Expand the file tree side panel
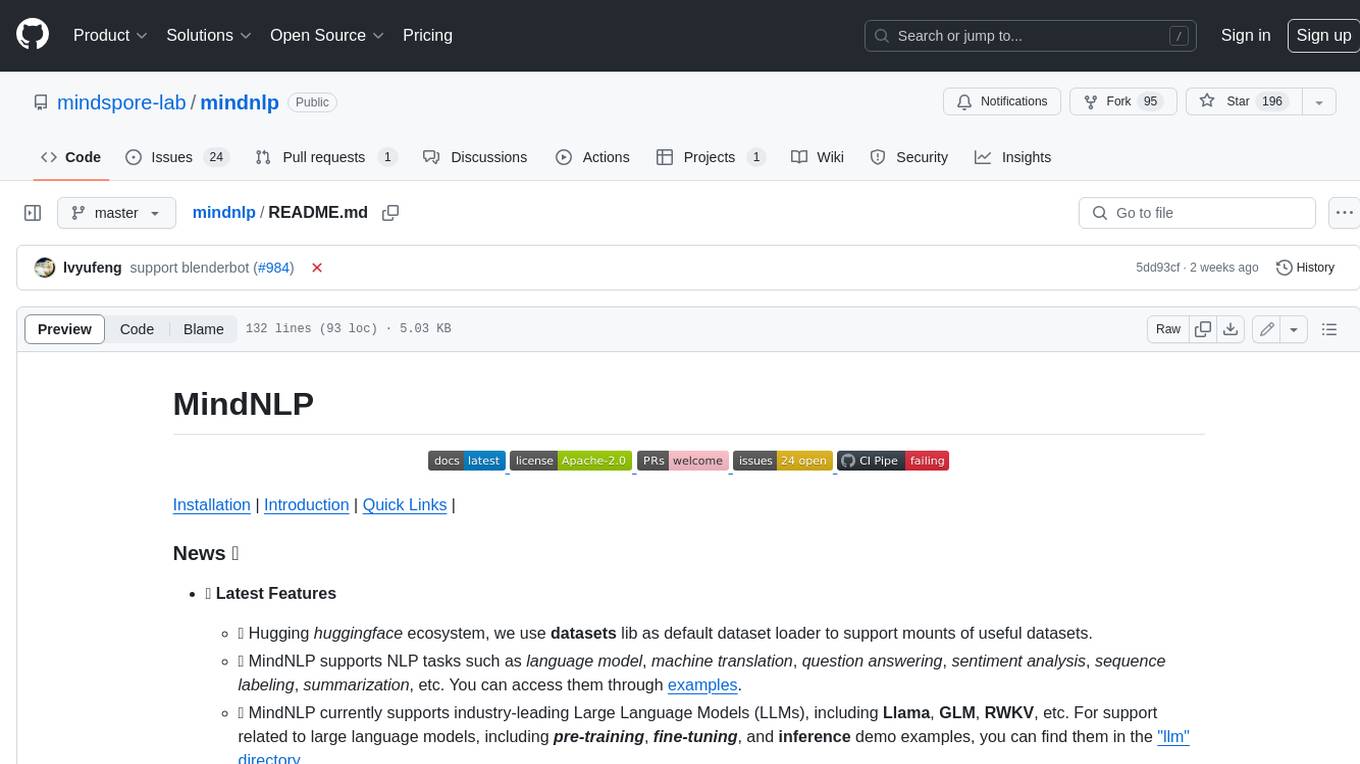 pyautogui.click(x=33, y=213)
